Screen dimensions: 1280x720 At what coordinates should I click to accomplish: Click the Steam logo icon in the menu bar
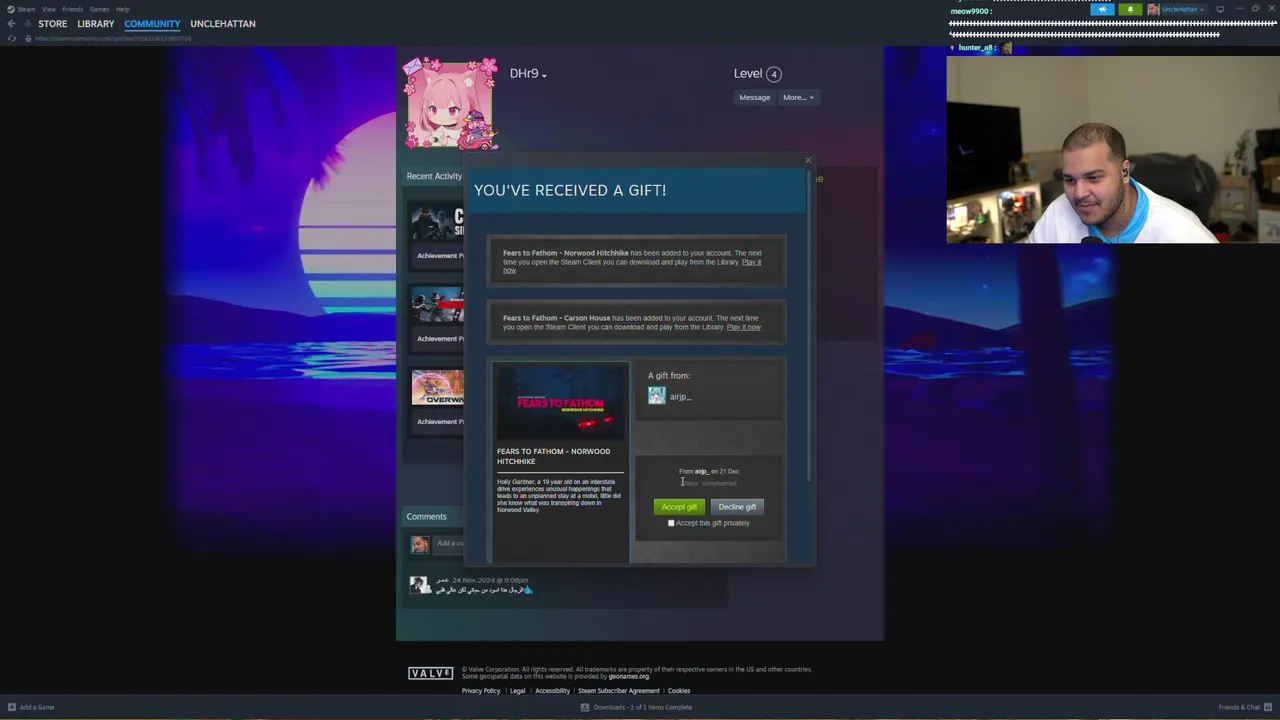[x=11, y=9]
